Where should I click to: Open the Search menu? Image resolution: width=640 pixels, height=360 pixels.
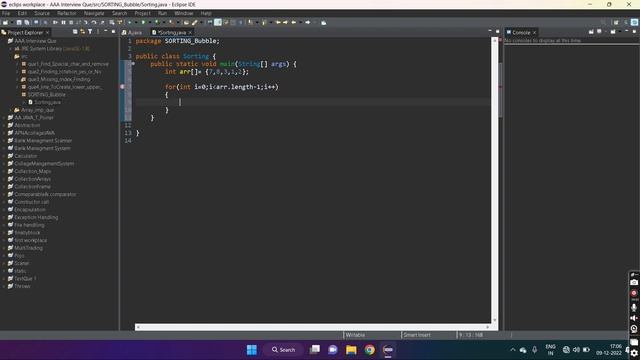tap(120, 13)
